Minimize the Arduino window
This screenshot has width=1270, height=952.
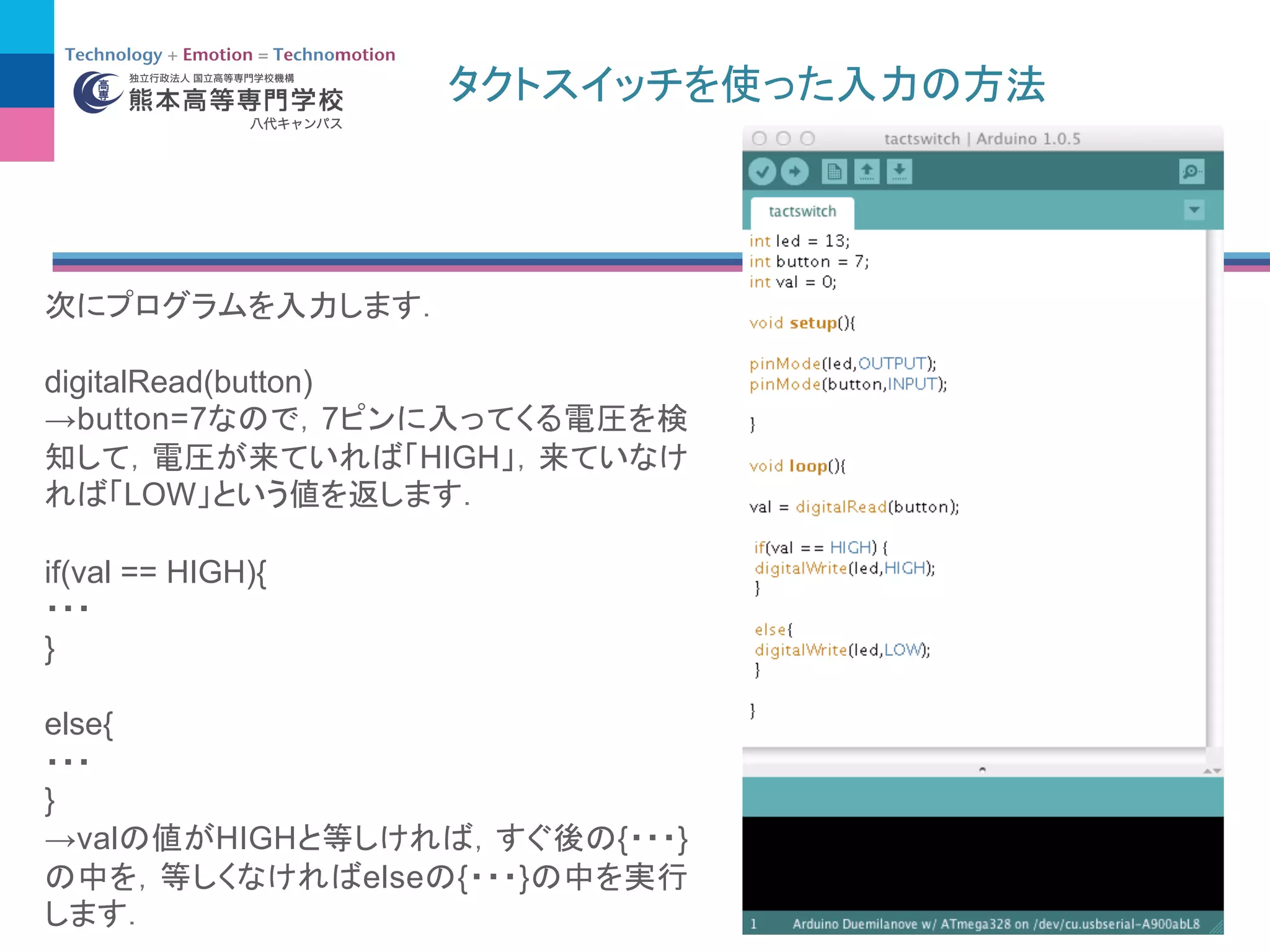783,138
